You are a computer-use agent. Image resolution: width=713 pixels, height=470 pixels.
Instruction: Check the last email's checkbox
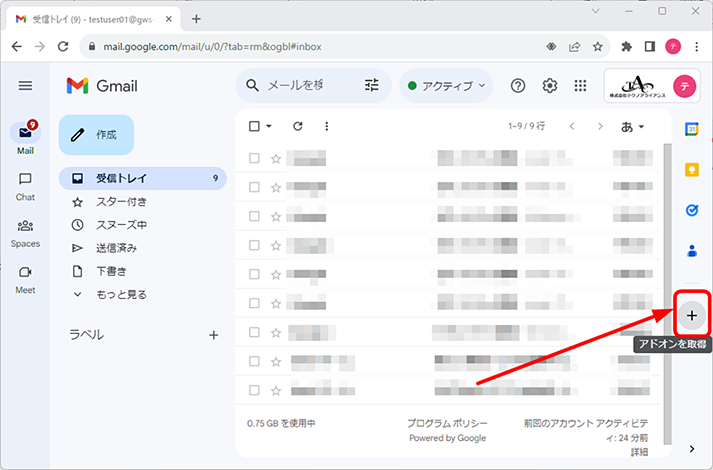coord(254,390)
